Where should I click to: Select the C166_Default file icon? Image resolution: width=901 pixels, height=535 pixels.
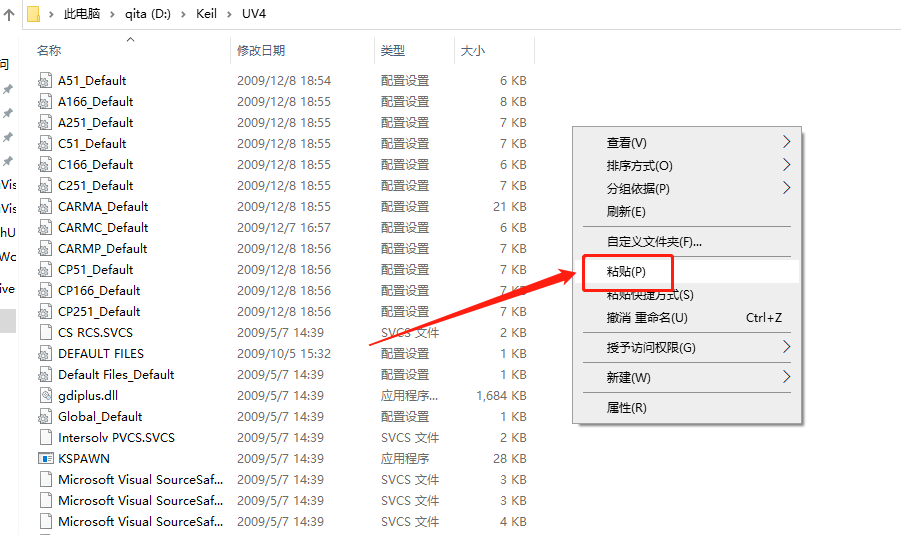[45, 165]
